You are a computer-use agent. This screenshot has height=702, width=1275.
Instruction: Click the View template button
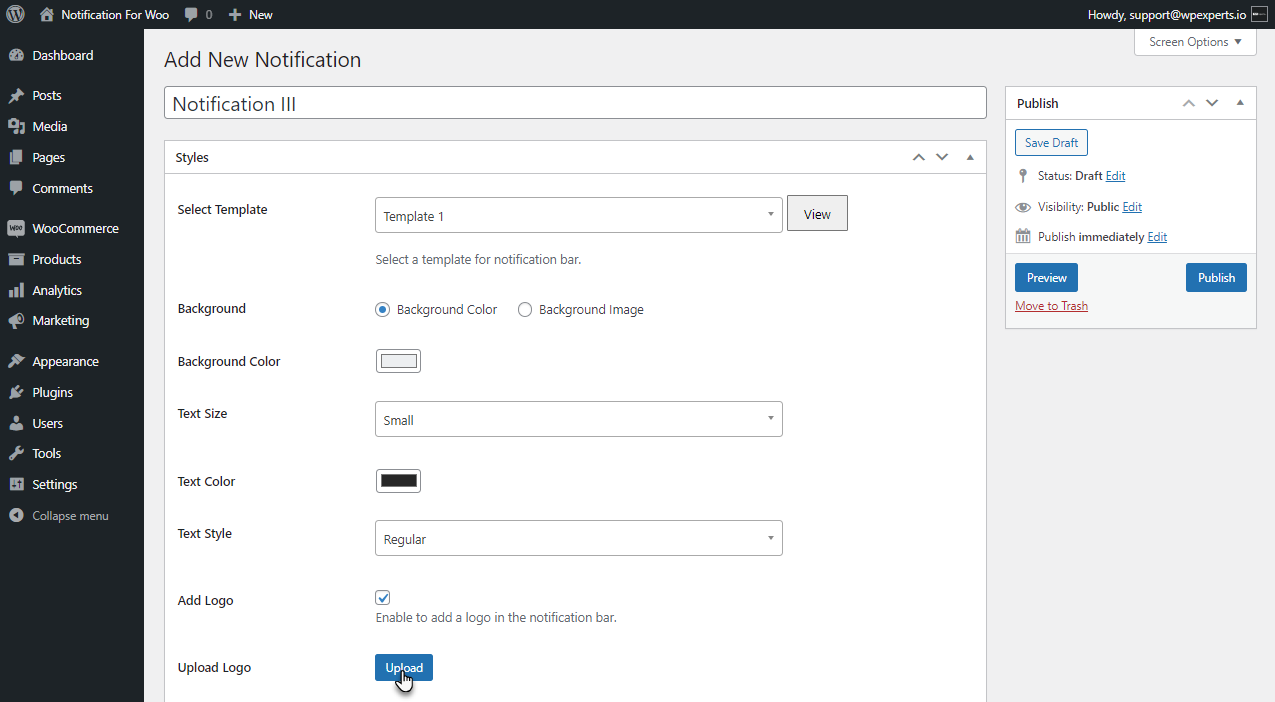pos(817,214)
